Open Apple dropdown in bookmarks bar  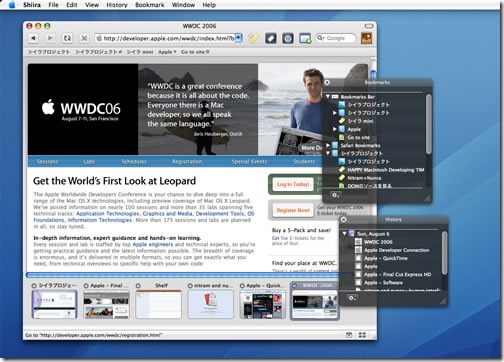click(x=167, y=52)
